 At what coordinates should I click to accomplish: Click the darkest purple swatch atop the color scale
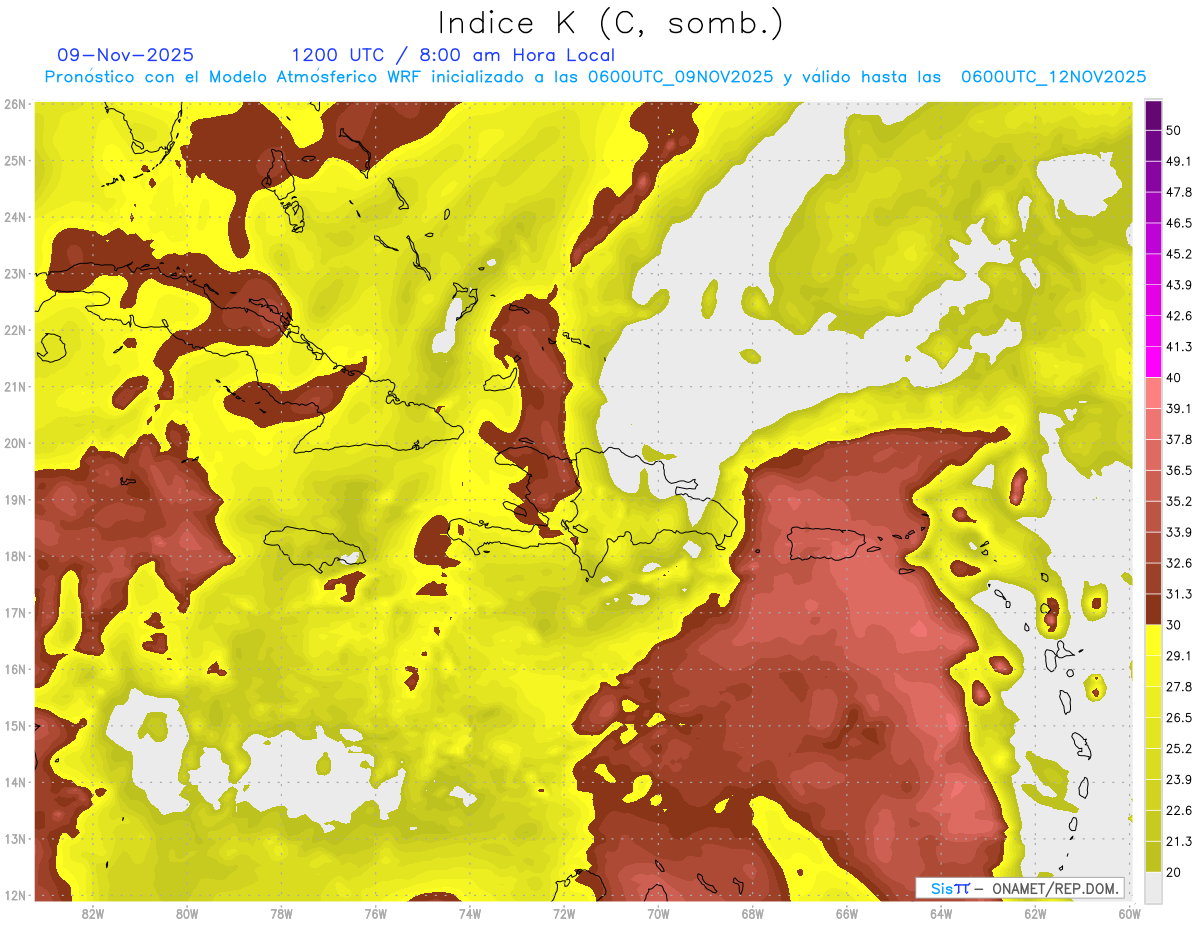click(x=1152, y=116)
